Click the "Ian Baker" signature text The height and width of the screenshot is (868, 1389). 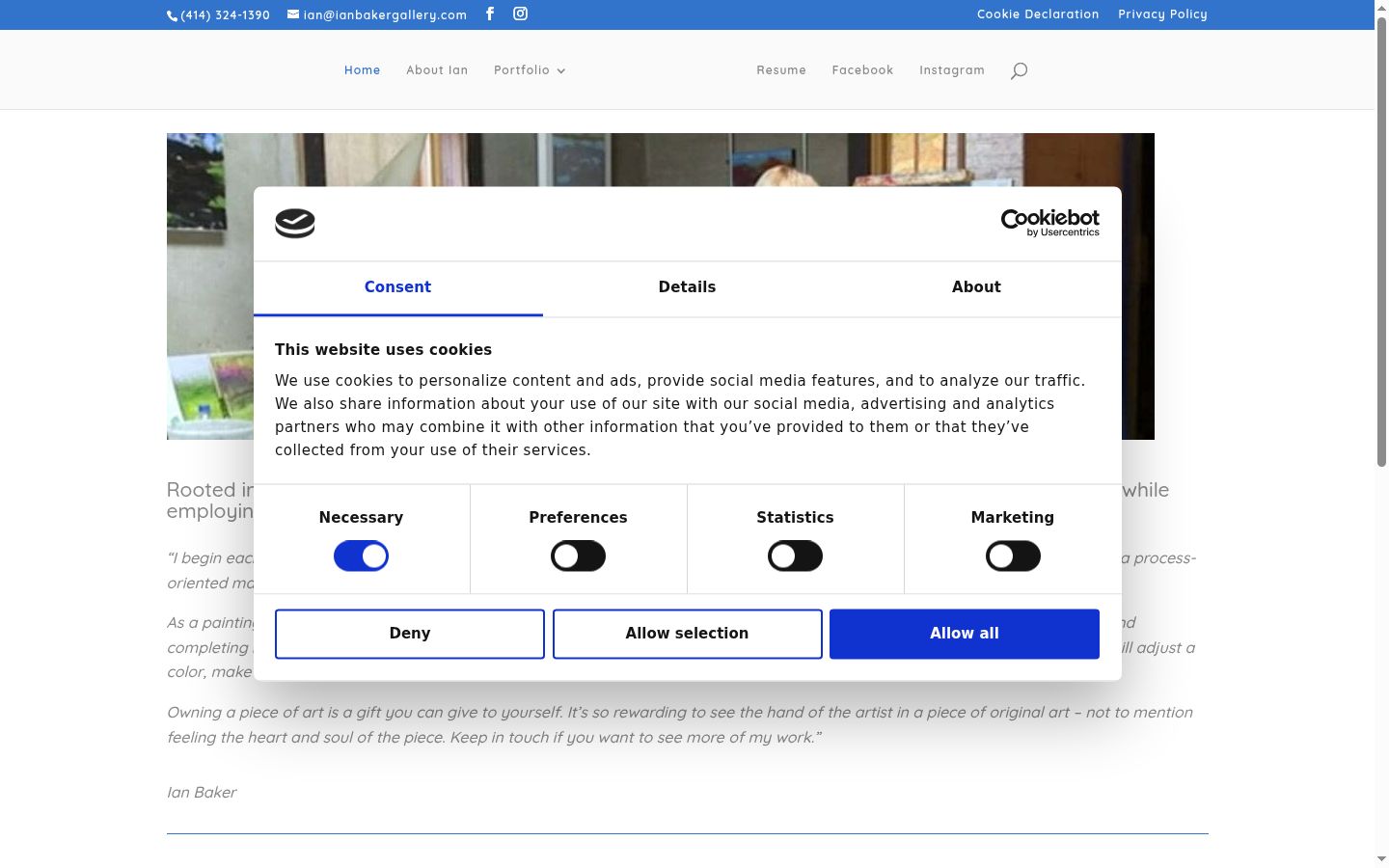point(202,793)
